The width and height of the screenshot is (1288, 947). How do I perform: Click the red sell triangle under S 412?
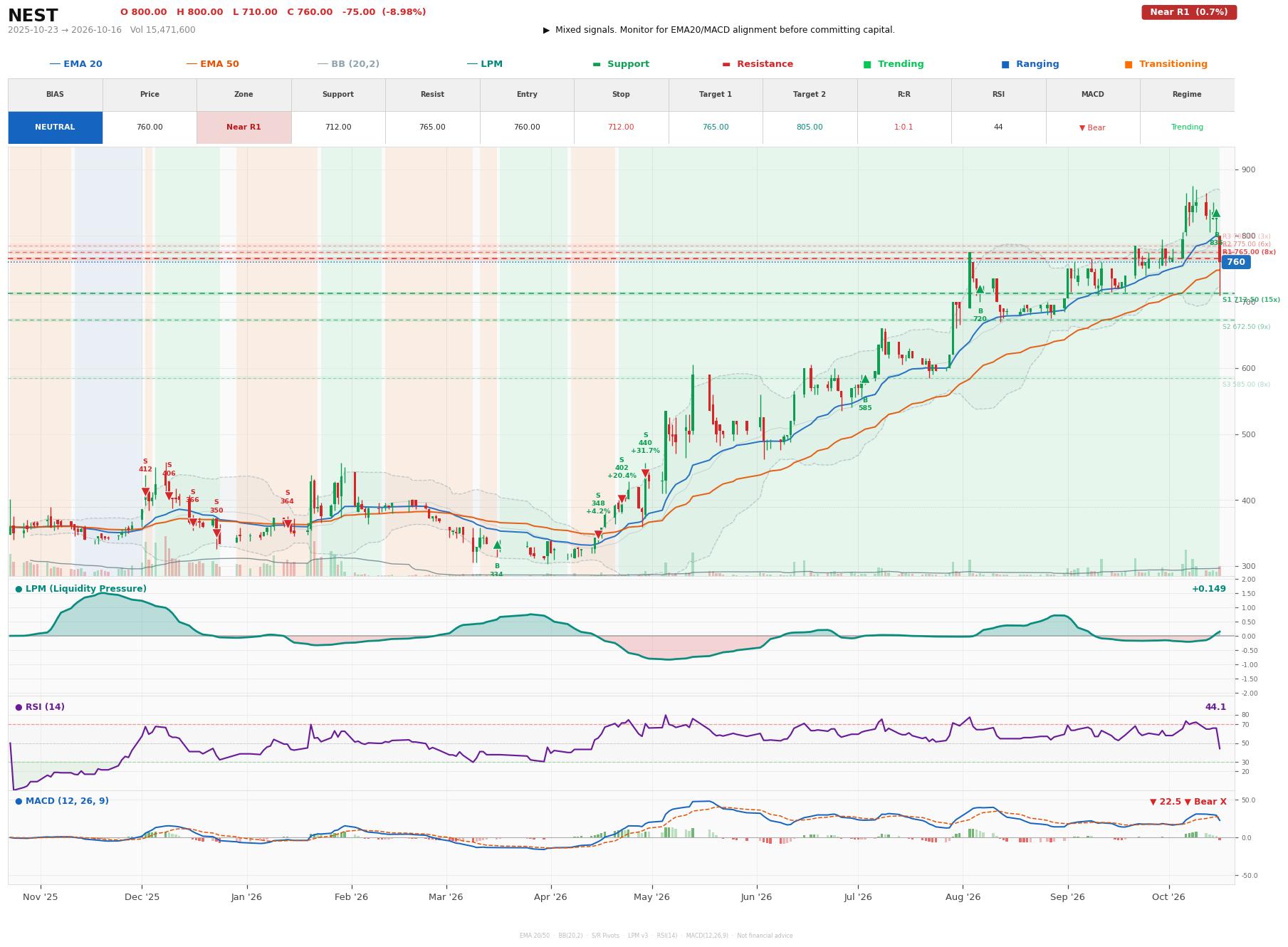tap(145, 492)
